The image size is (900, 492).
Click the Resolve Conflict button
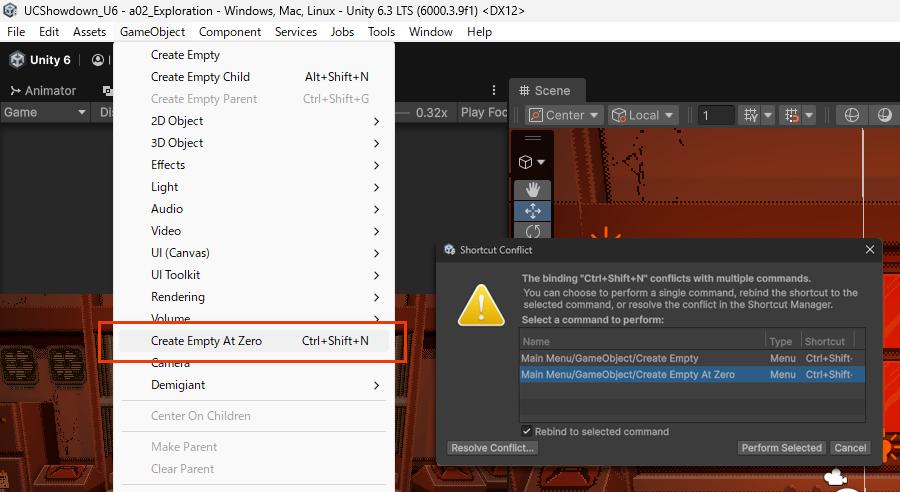tap(493, 448)
